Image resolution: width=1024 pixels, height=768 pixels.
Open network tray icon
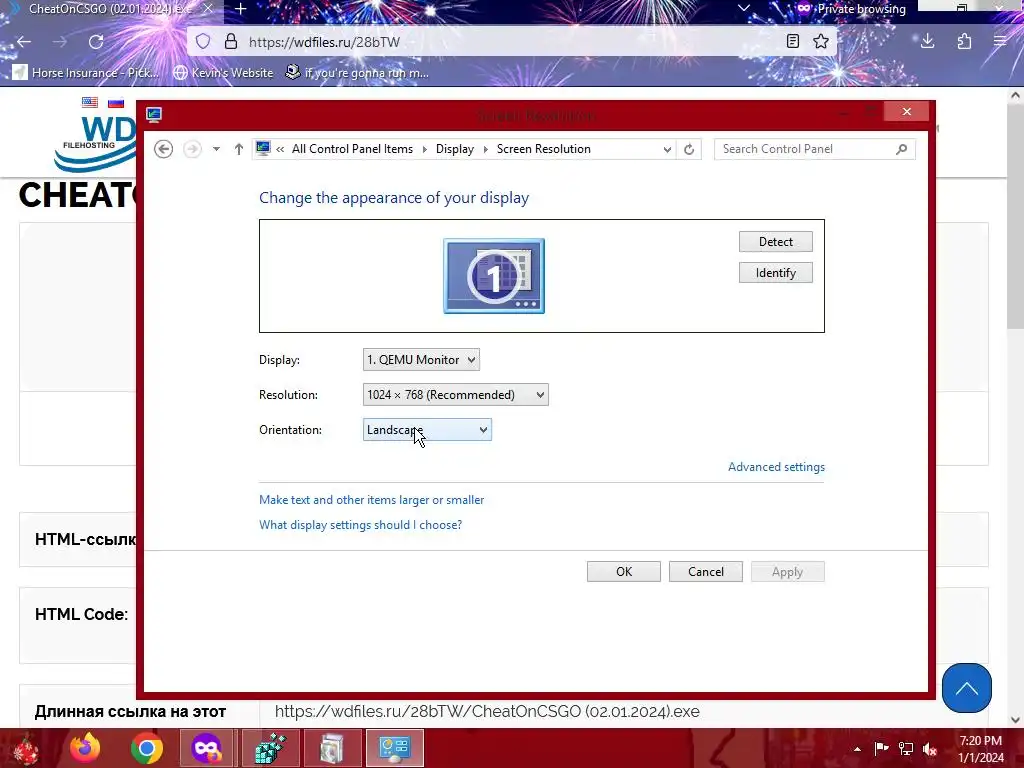click(906, 748)
